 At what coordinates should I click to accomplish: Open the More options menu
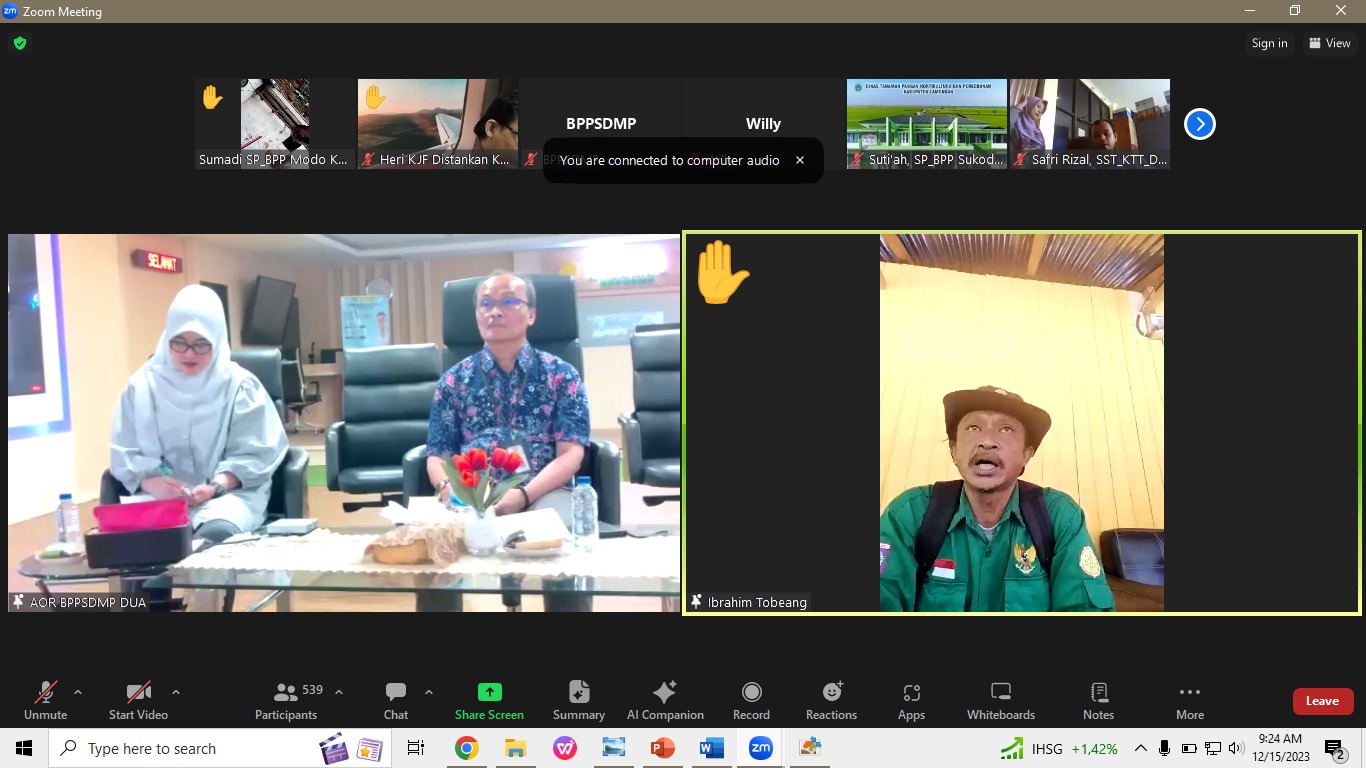[1189, 700]
